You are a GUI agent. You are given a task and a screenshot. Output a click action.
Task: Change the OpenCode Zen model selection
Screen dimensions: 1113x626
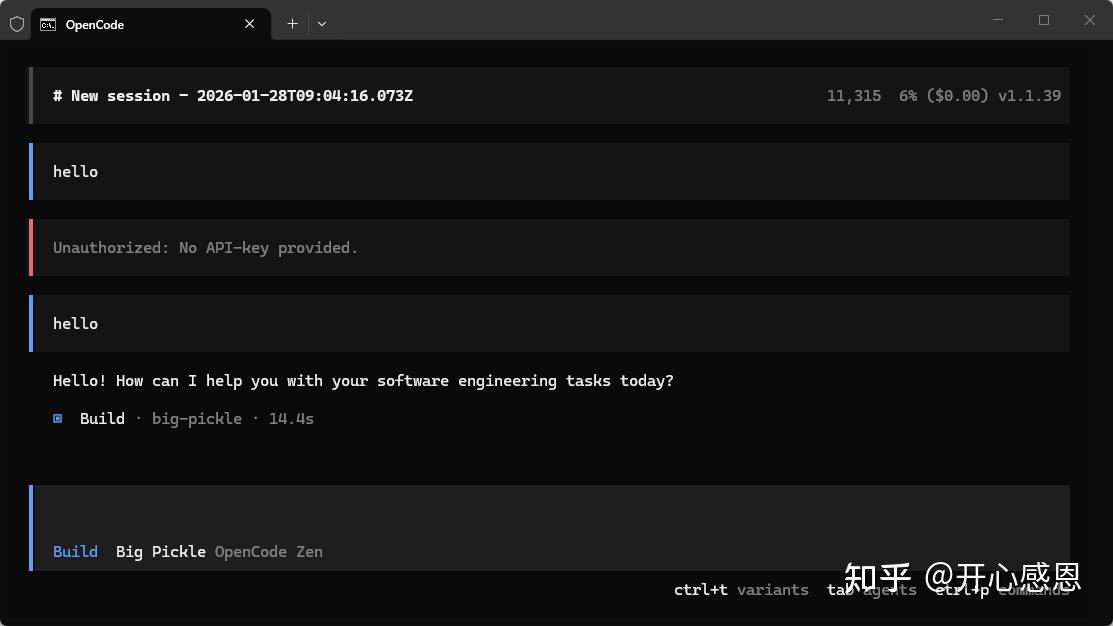coord(268,551)
